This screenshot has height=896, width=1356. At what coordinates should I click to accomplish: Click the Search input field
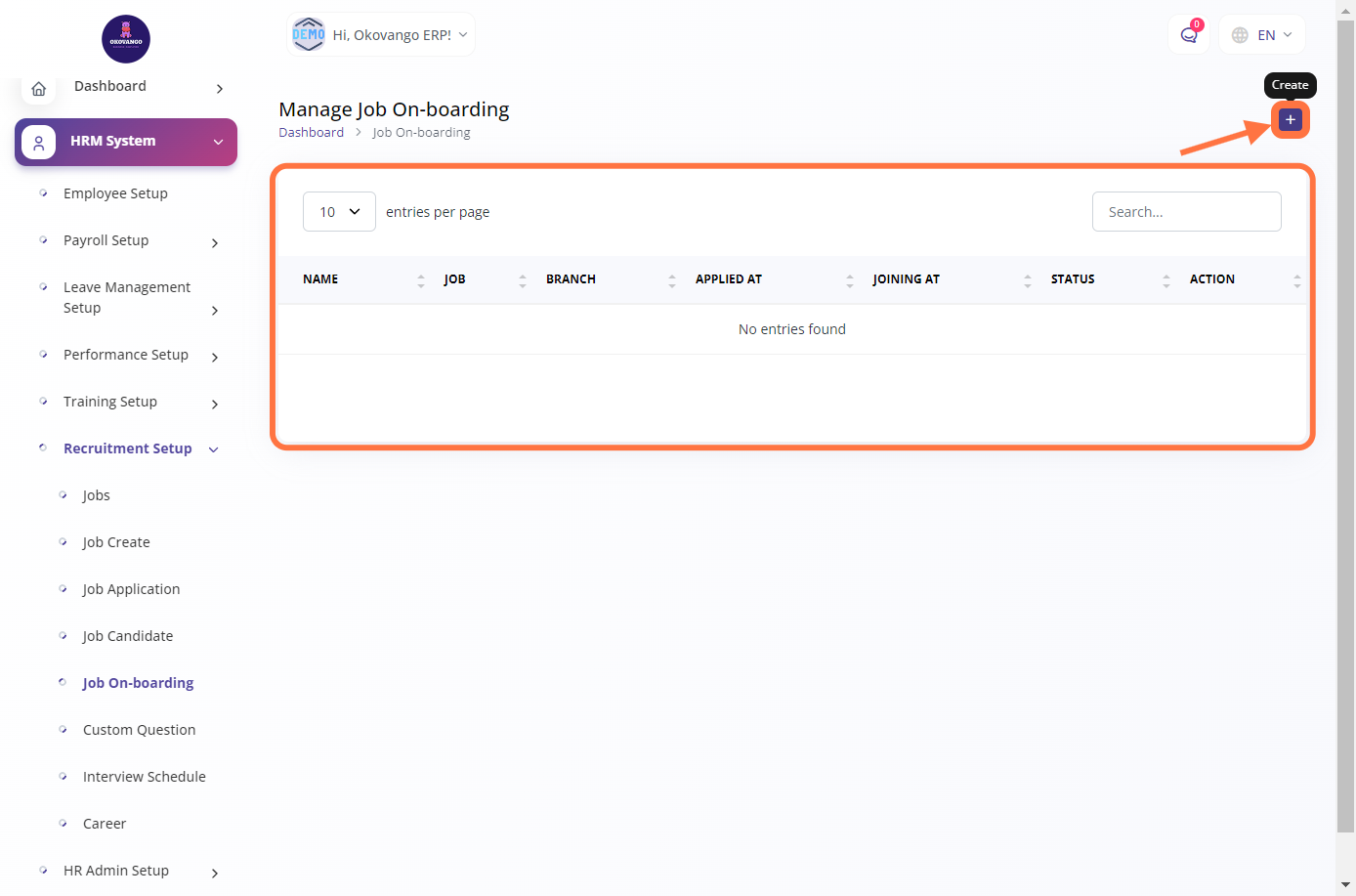[x=1186, y=212]
